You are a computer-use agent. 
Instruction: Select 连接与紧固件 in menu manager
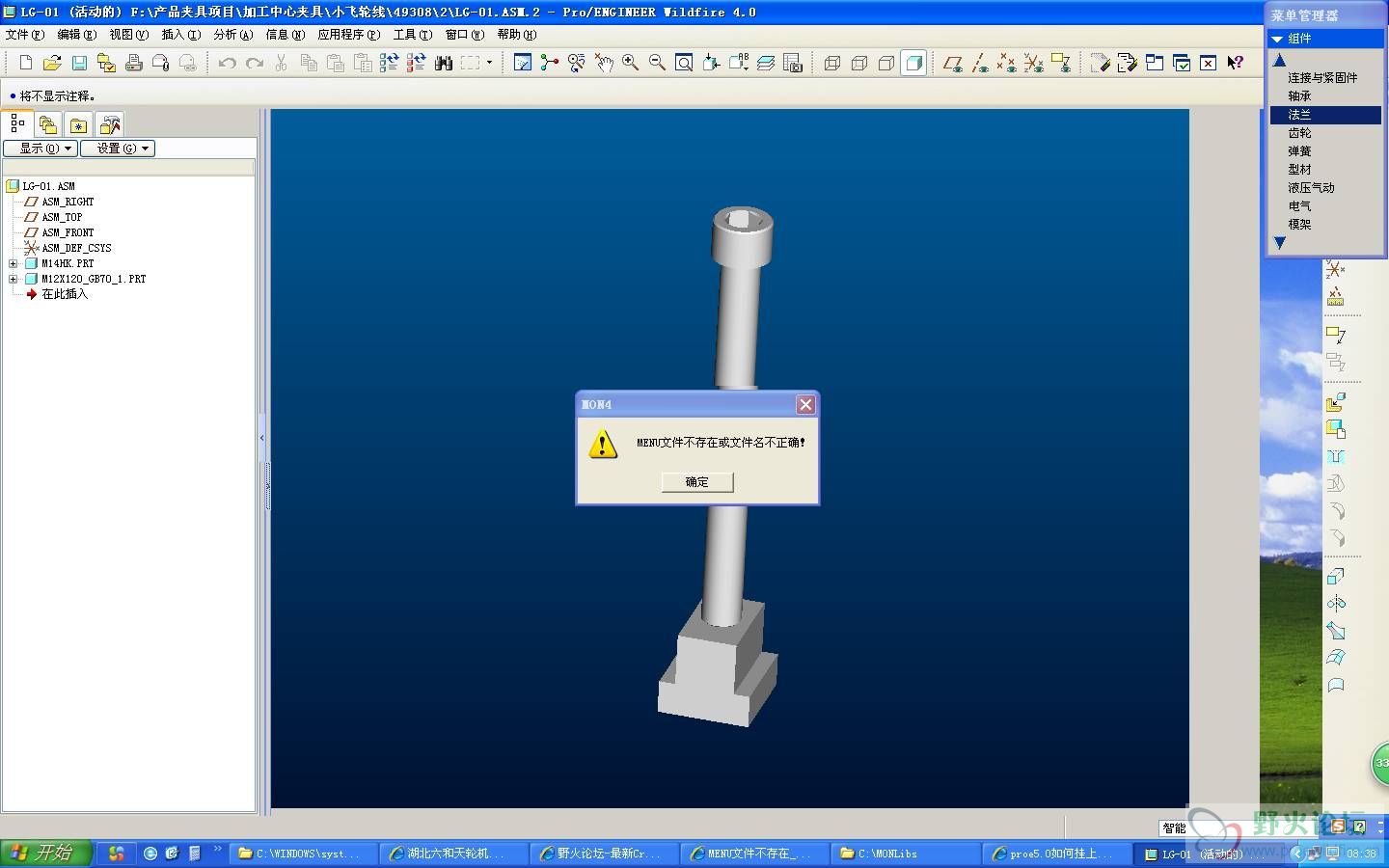(x=1322, y=78)
